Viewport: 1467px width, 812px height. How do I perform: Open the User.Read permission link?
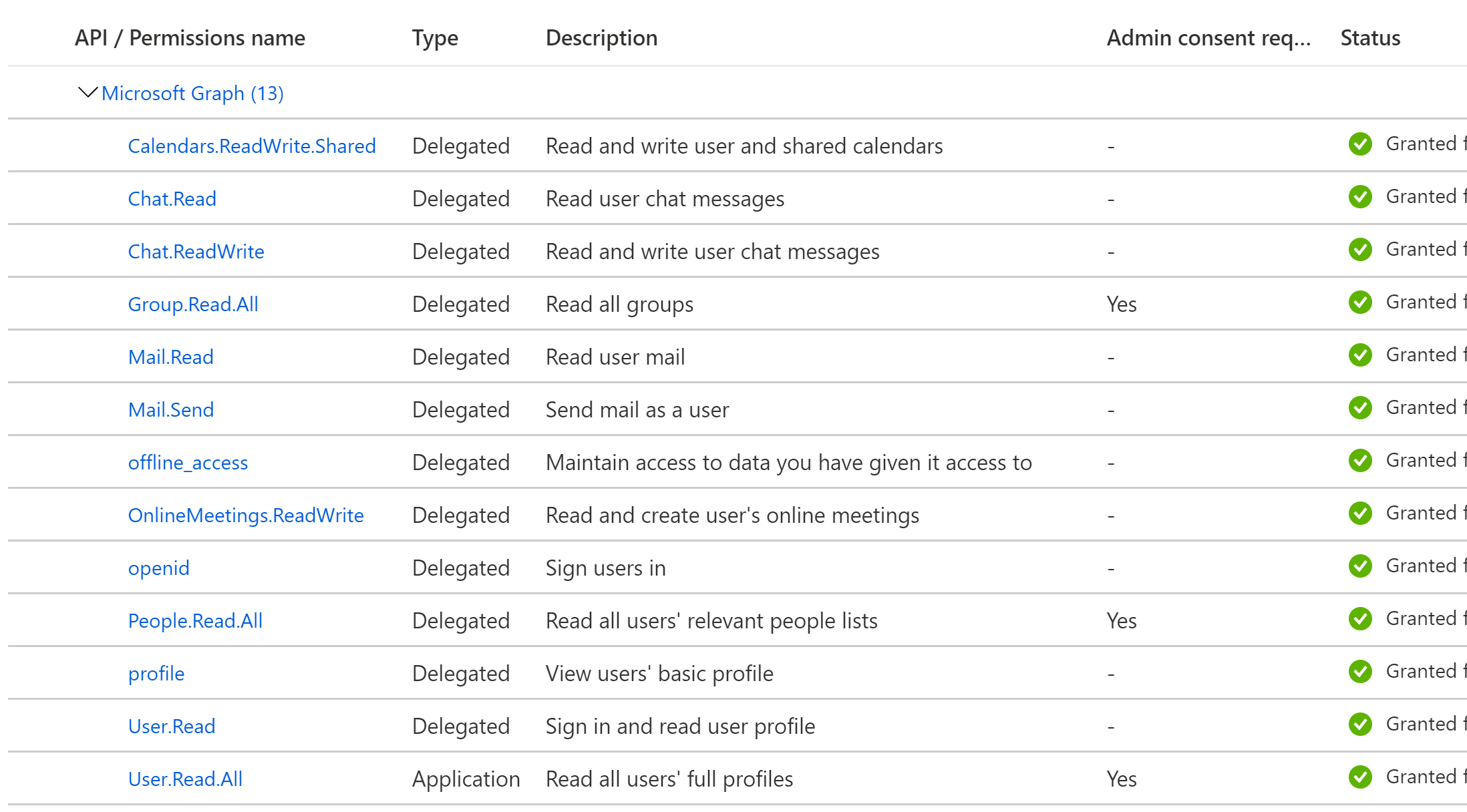click(172, 727)
